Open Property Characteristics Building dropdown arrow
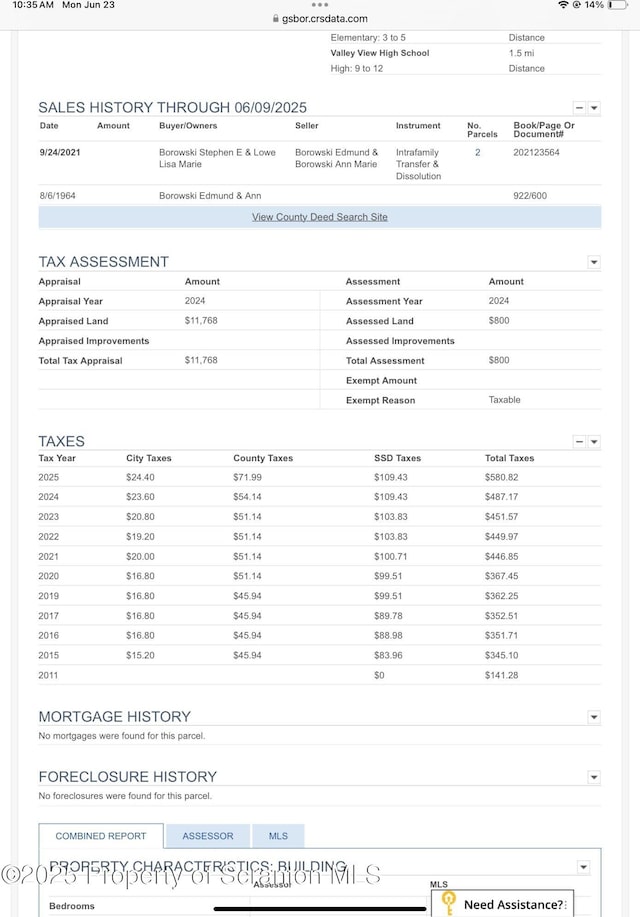The image size is (640, 917). point(583,867)
